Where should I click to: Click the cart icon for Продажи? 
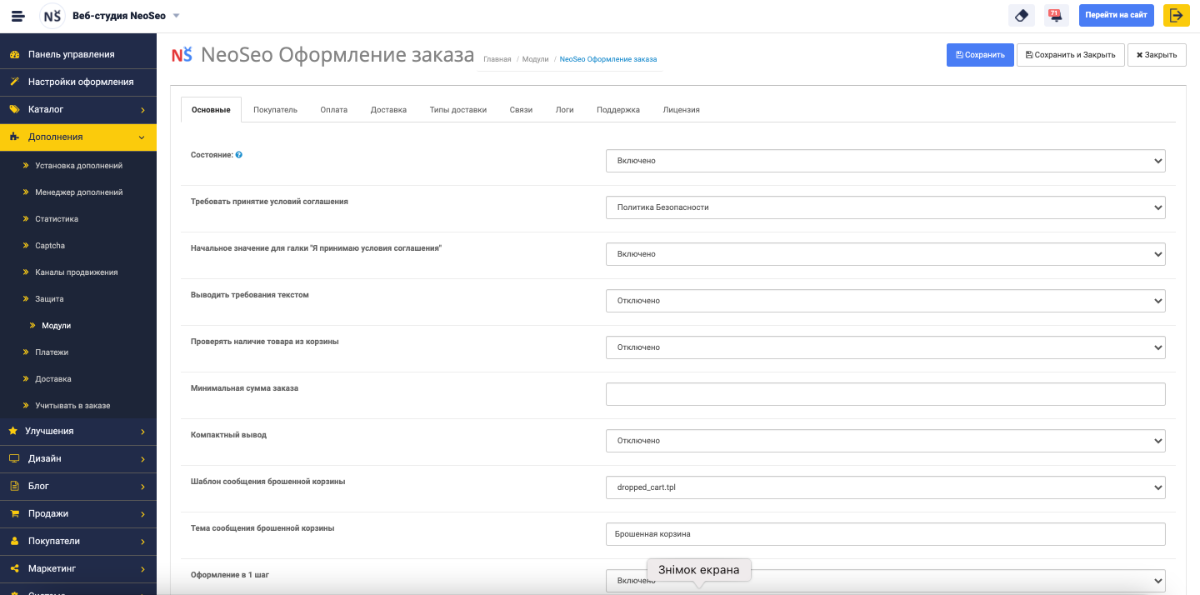pyautogui.click(x=14, y=514)
